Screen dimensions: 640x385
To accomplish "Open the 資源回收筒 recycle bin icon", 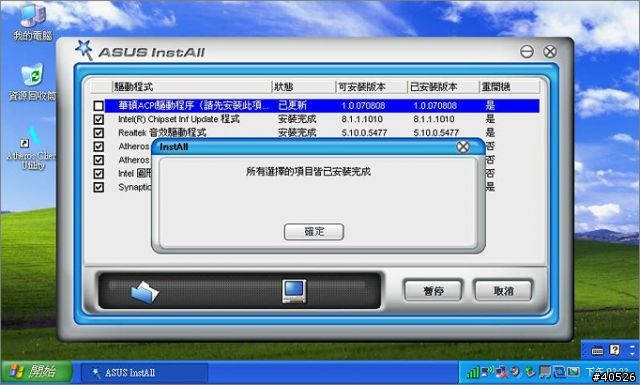I will [x=32, y=83].
